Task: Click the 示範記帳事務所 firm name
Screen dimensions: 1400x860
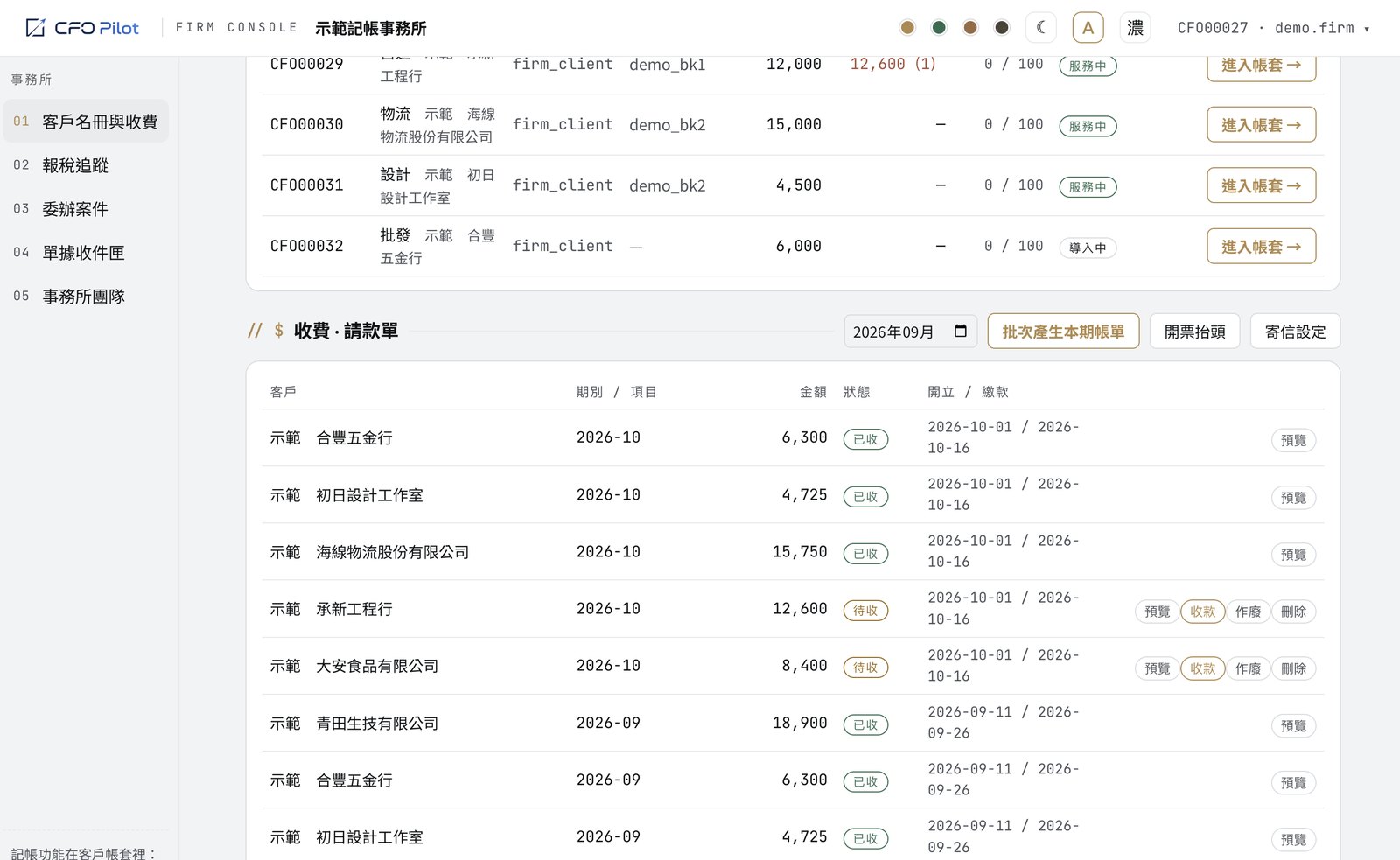Action: coord(371,28)
